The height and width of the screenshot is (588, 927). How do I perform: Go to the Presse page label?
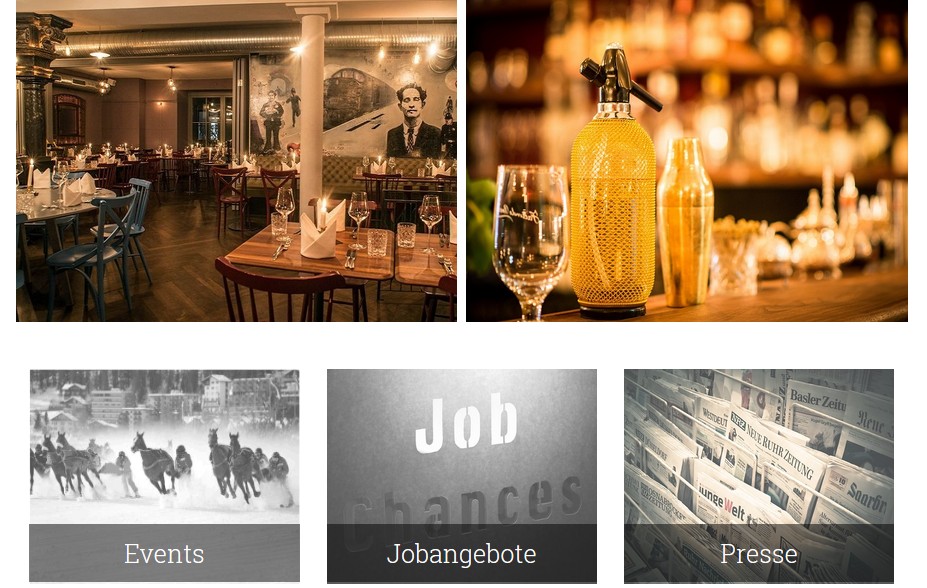coord(759,554)
